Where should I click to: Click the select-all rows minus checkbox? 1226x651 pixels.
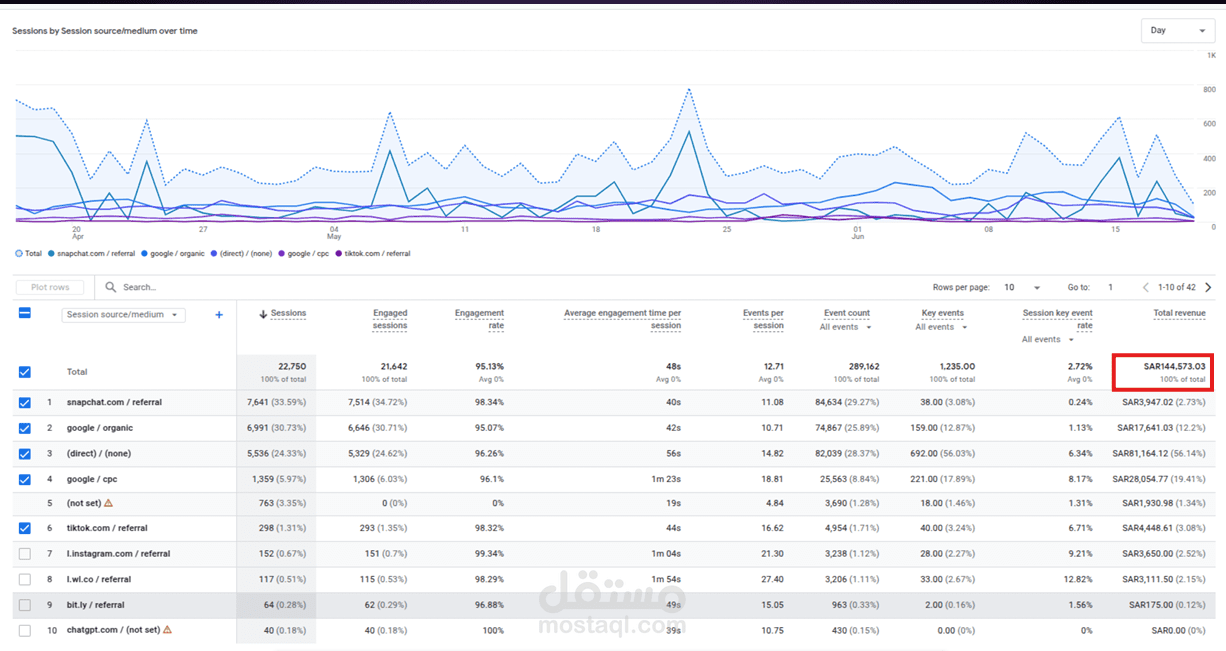click(25, 313)
